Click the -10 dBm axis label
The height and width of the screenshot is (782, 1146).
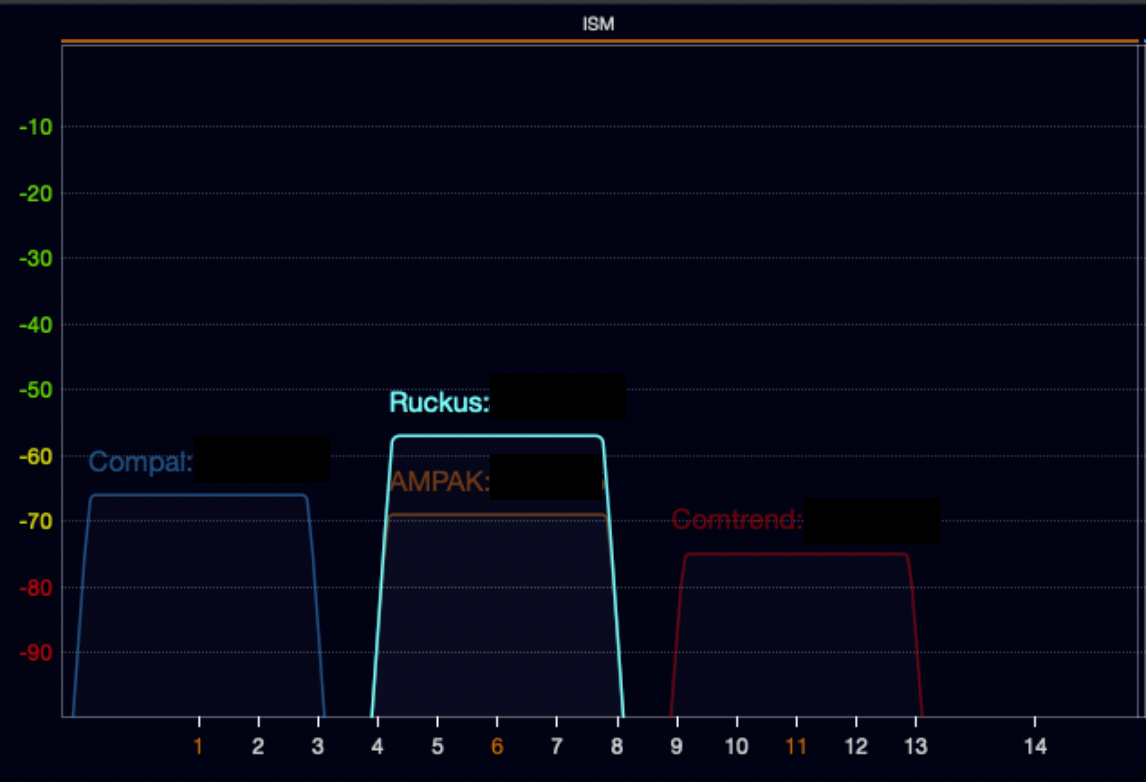[x=36, y=127]
